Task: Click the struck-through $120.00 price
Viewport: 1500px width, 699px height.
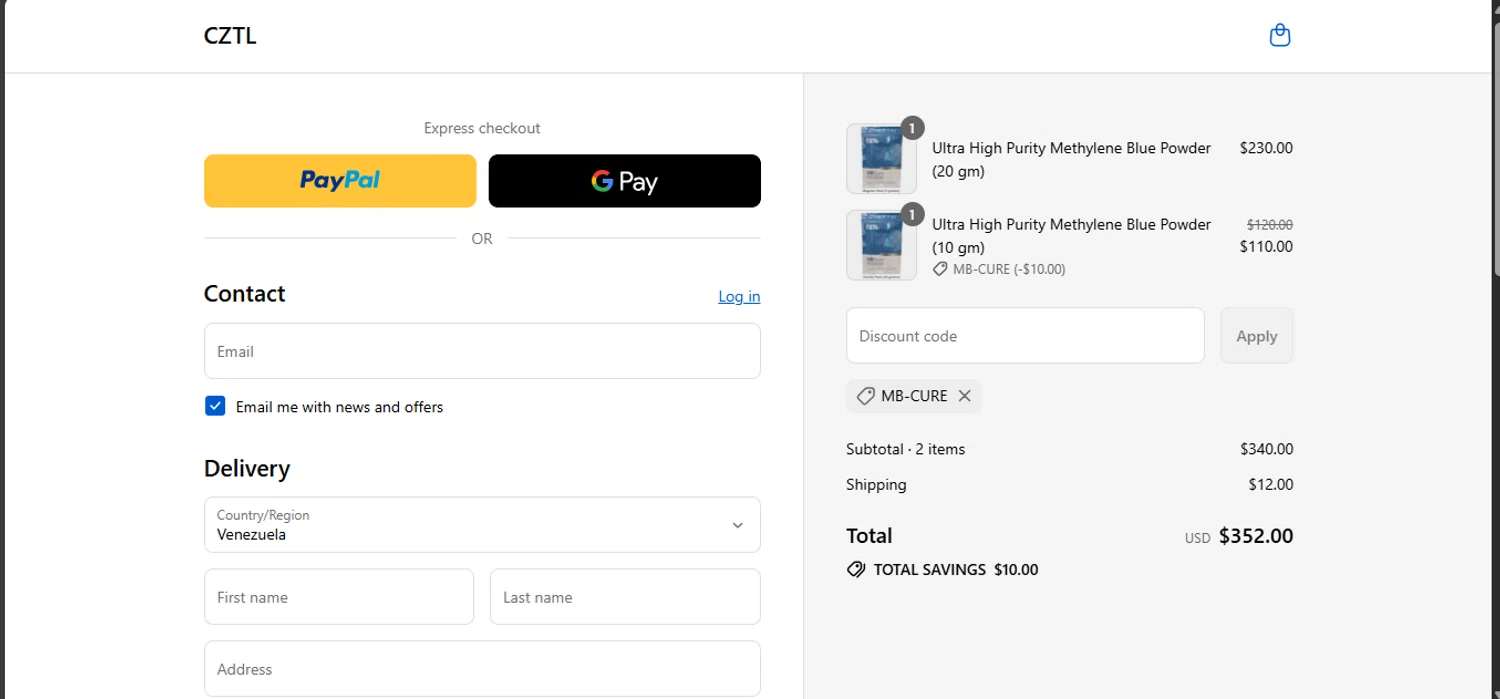Action: [x=1270, y=225]
